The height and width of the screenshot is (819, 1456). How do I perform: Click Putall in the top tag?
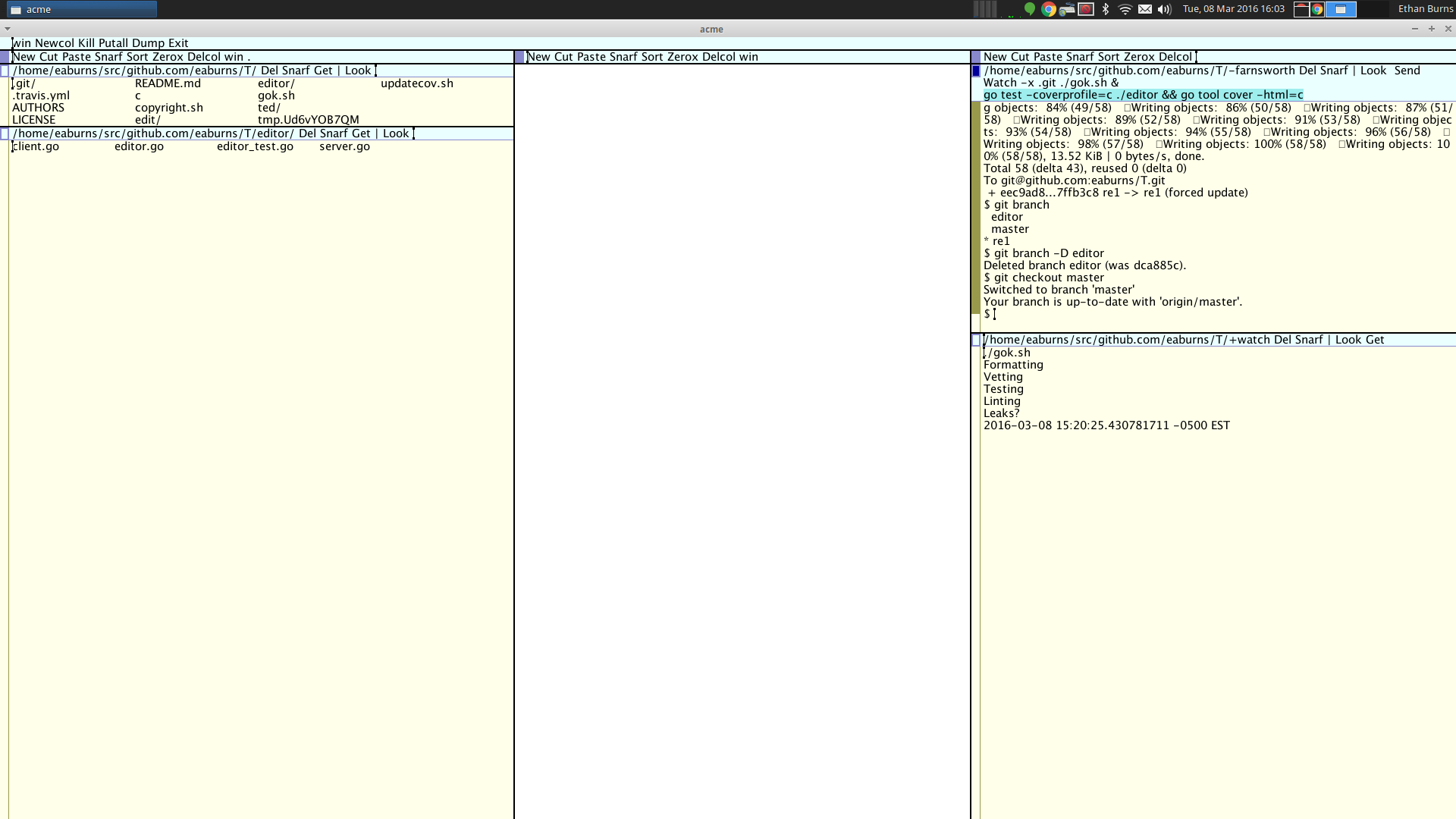click(113, 43)
